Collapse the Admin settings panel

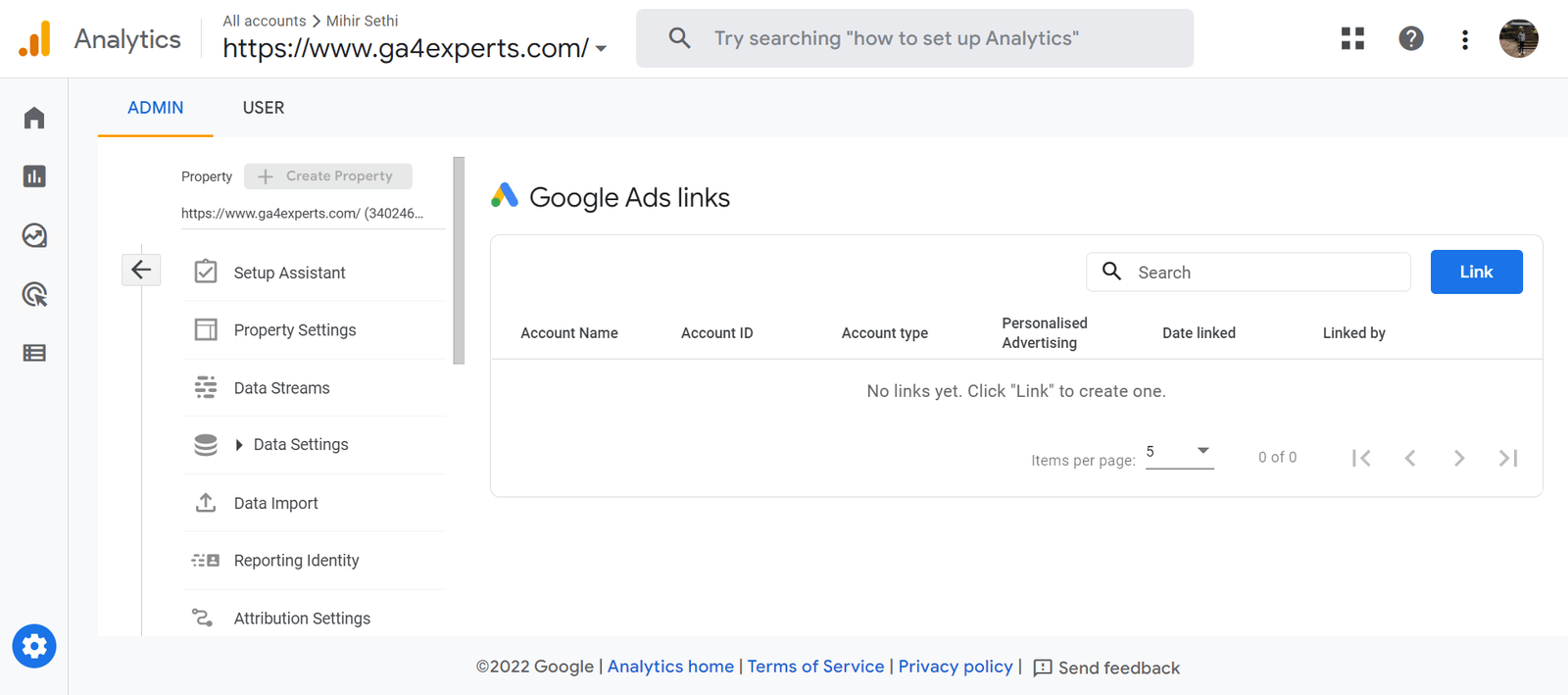tap(141, 270)
